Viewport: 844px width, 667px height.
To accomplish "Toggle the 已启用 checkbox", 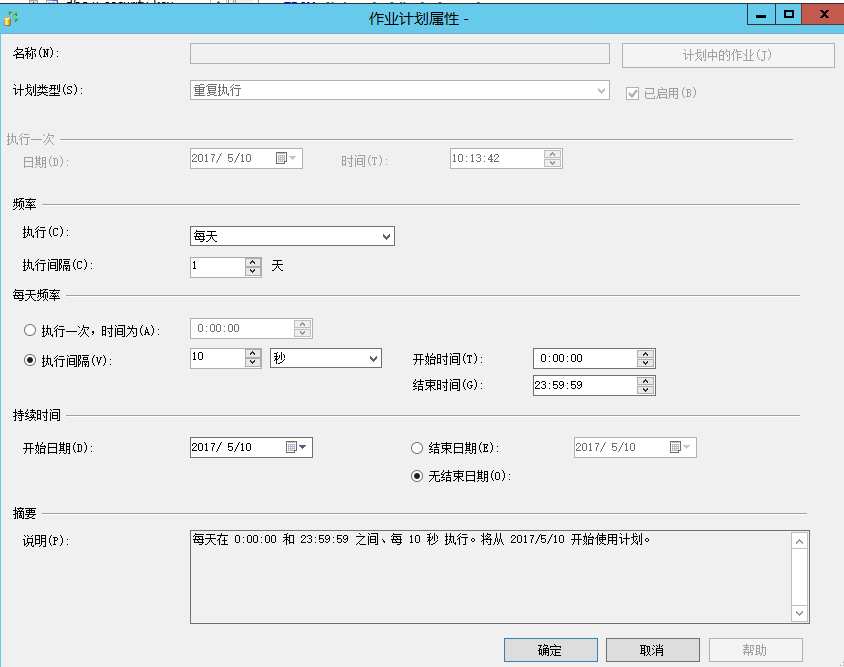I will tap(631, 91).
